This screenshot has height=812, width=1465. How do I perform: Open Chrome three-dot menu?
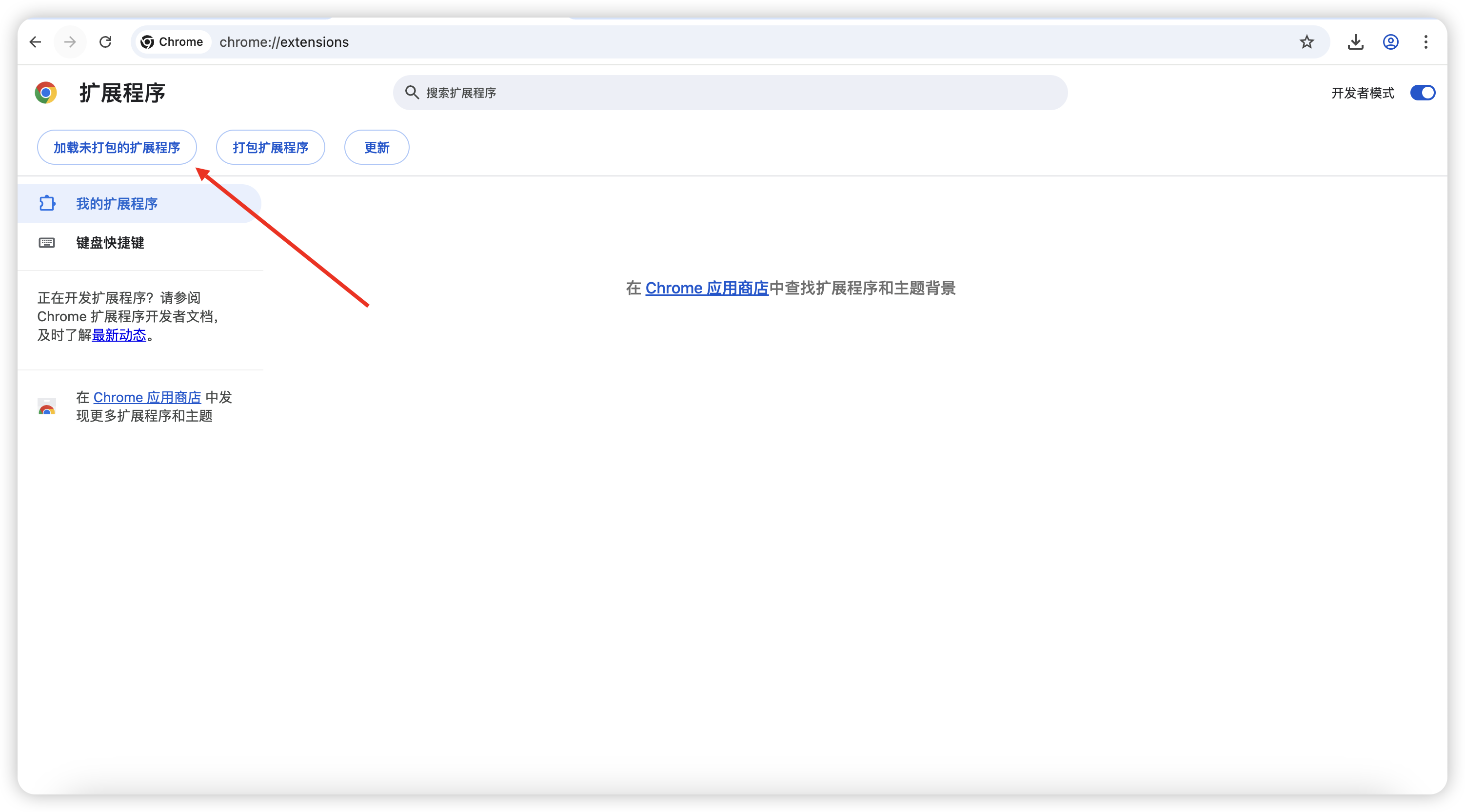1425,42
